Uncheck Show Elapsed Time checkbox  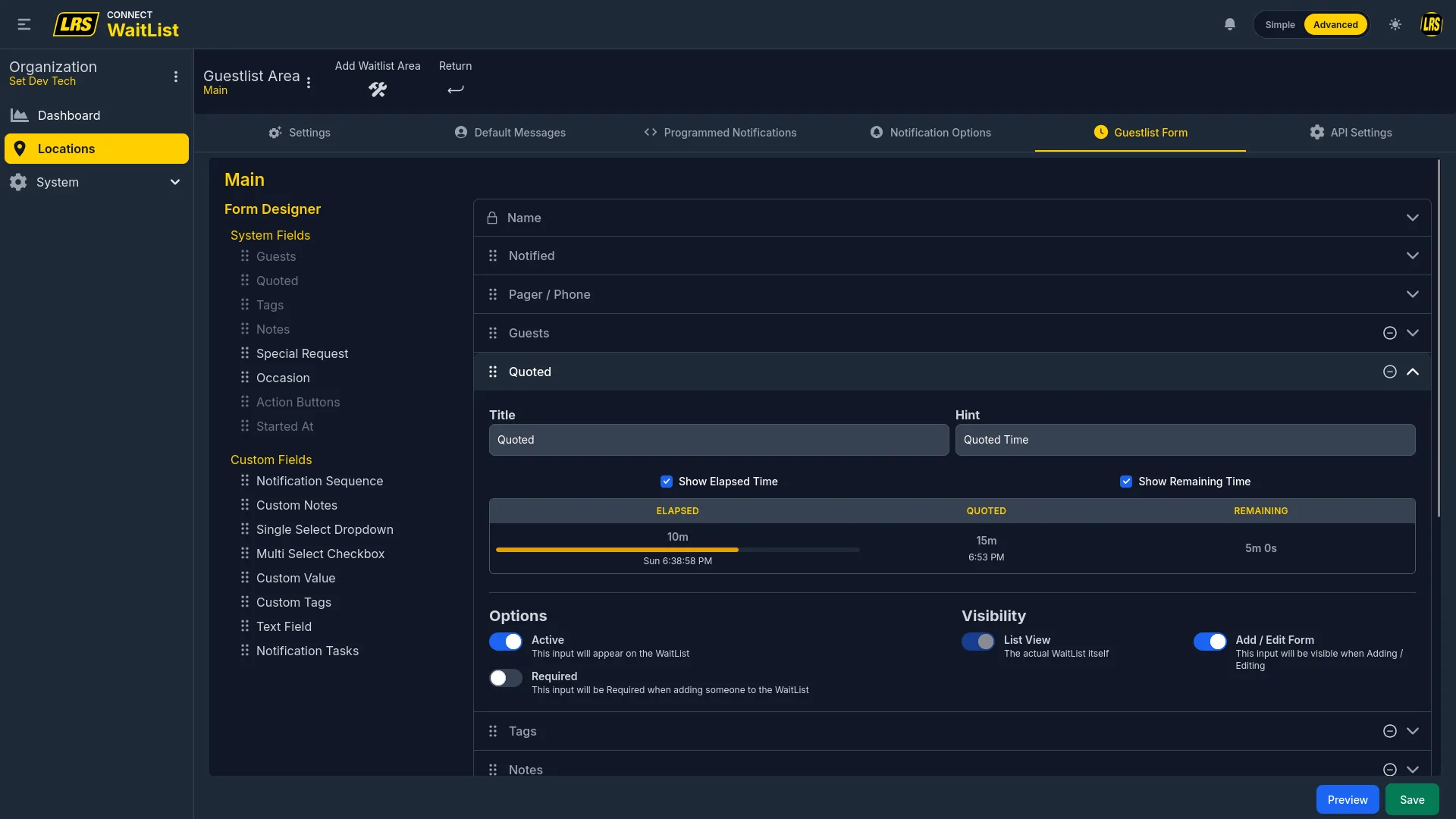click(667, 482)
